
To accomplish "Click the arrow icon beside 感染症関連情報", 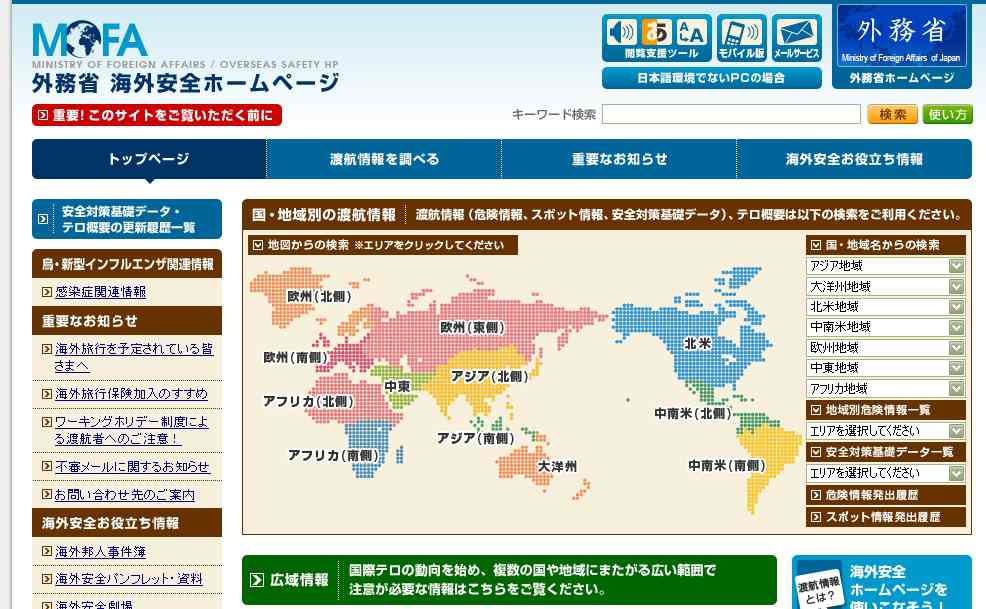I will 47,292.
